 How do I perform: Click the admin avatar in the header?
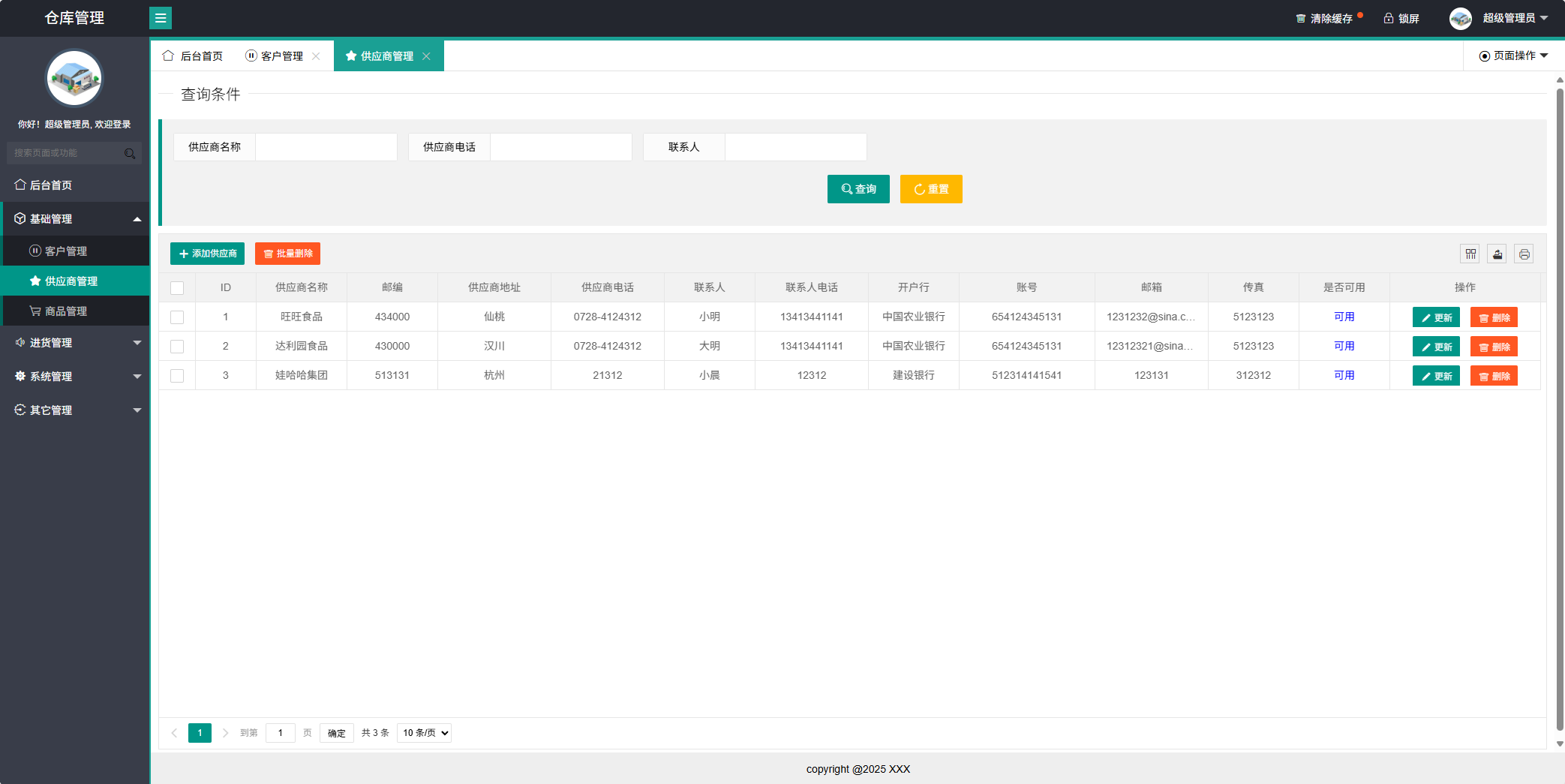pyautogui.click(x=1461, y=19)
